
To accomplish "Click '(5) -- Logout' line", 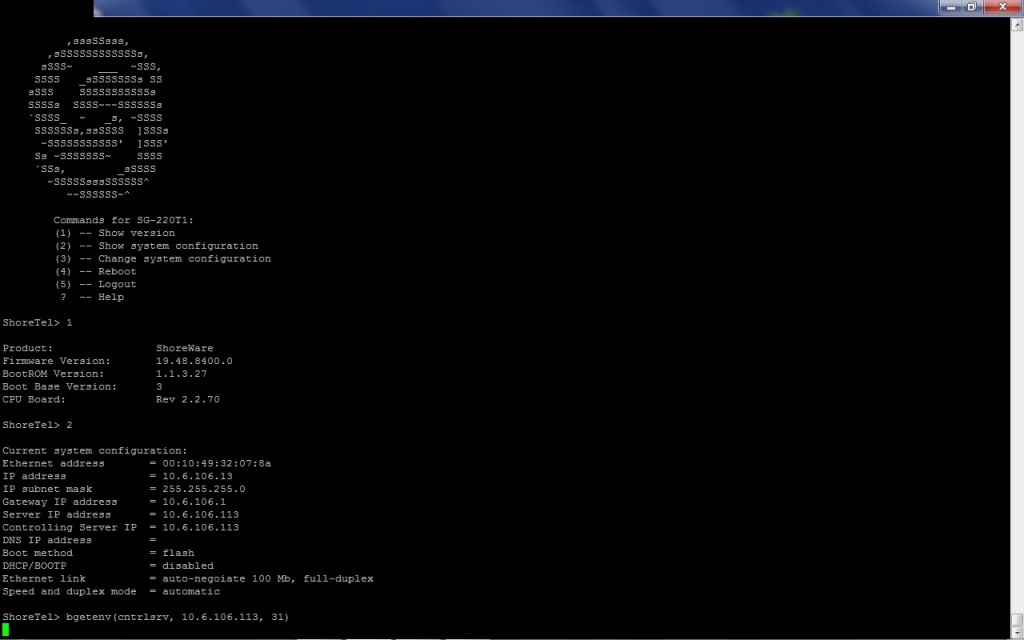I will tap(95, 284).
